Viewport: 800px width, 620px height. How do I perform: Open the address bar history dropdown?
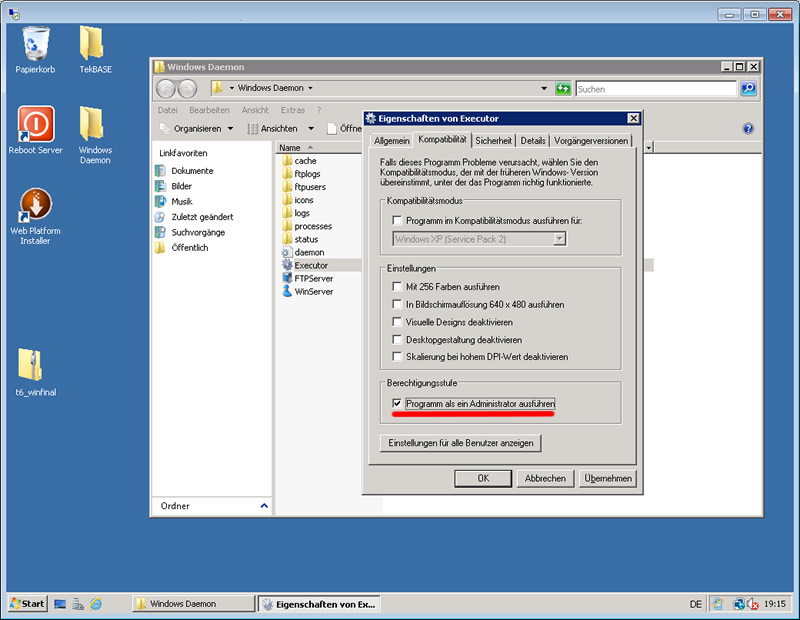coord(544,89)
